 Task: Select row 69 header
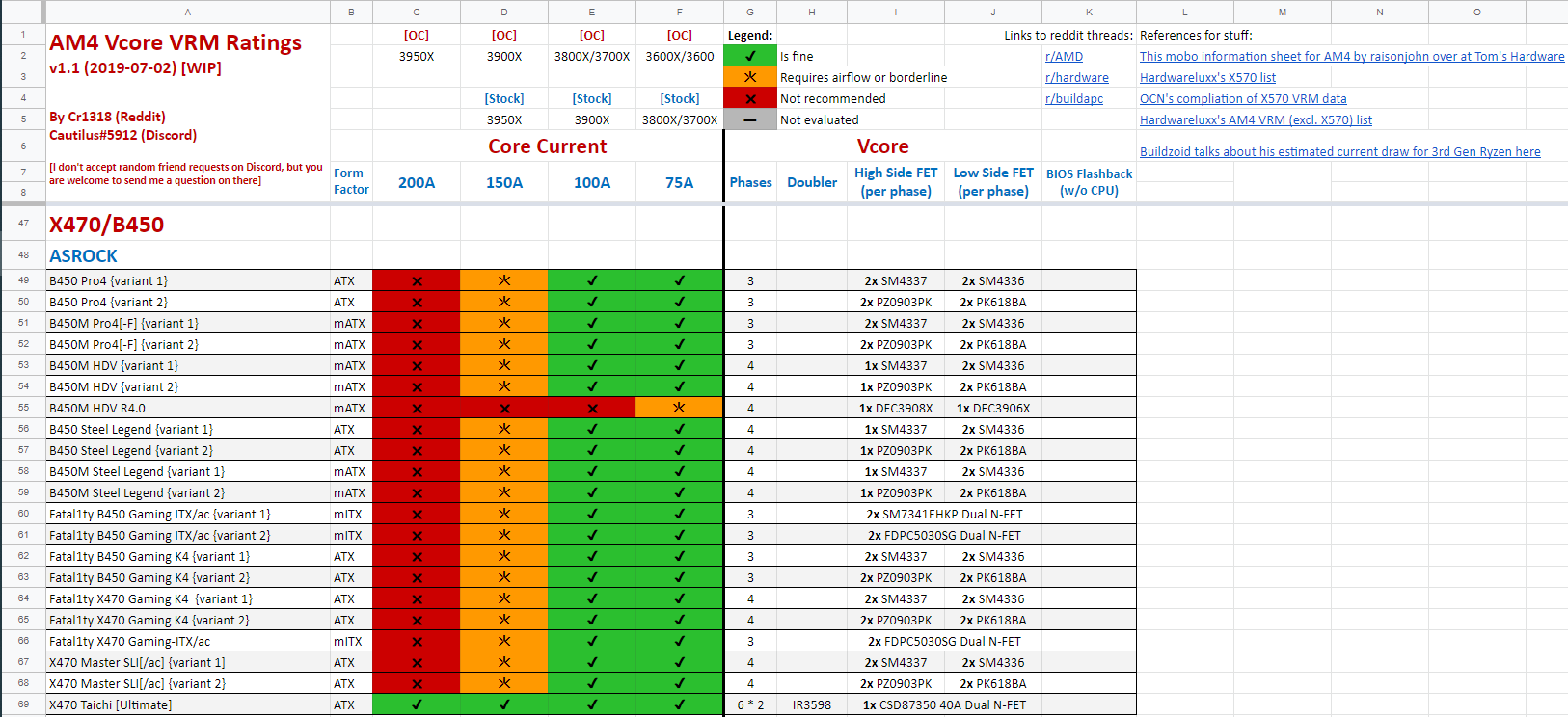tap(23, 704)
